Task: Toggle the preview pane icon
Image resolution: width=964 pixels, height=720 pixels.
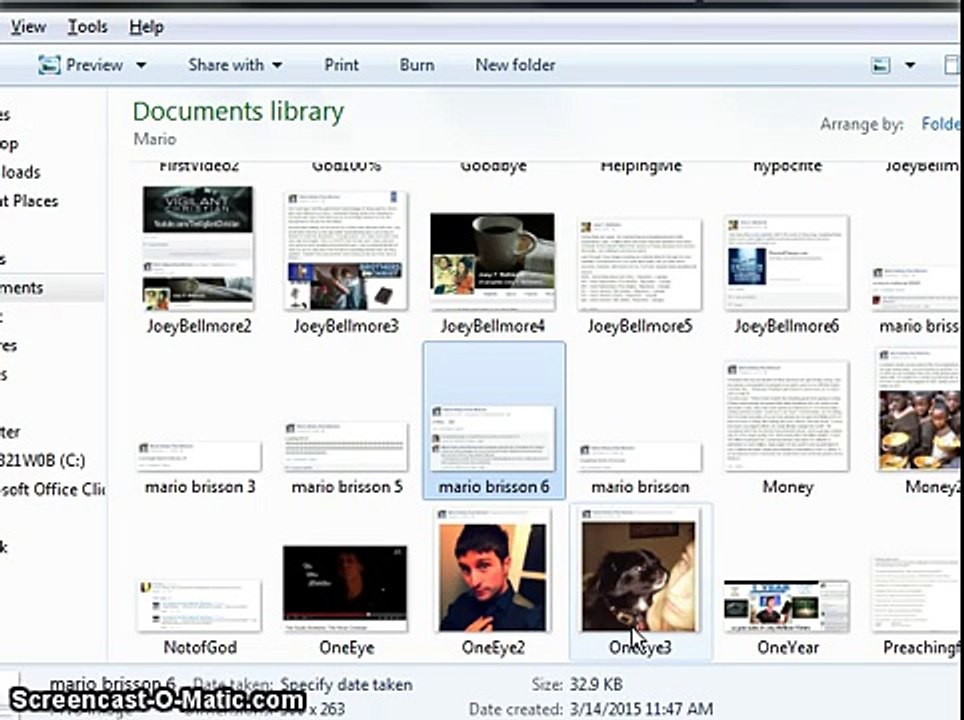Action: point(952,65)
